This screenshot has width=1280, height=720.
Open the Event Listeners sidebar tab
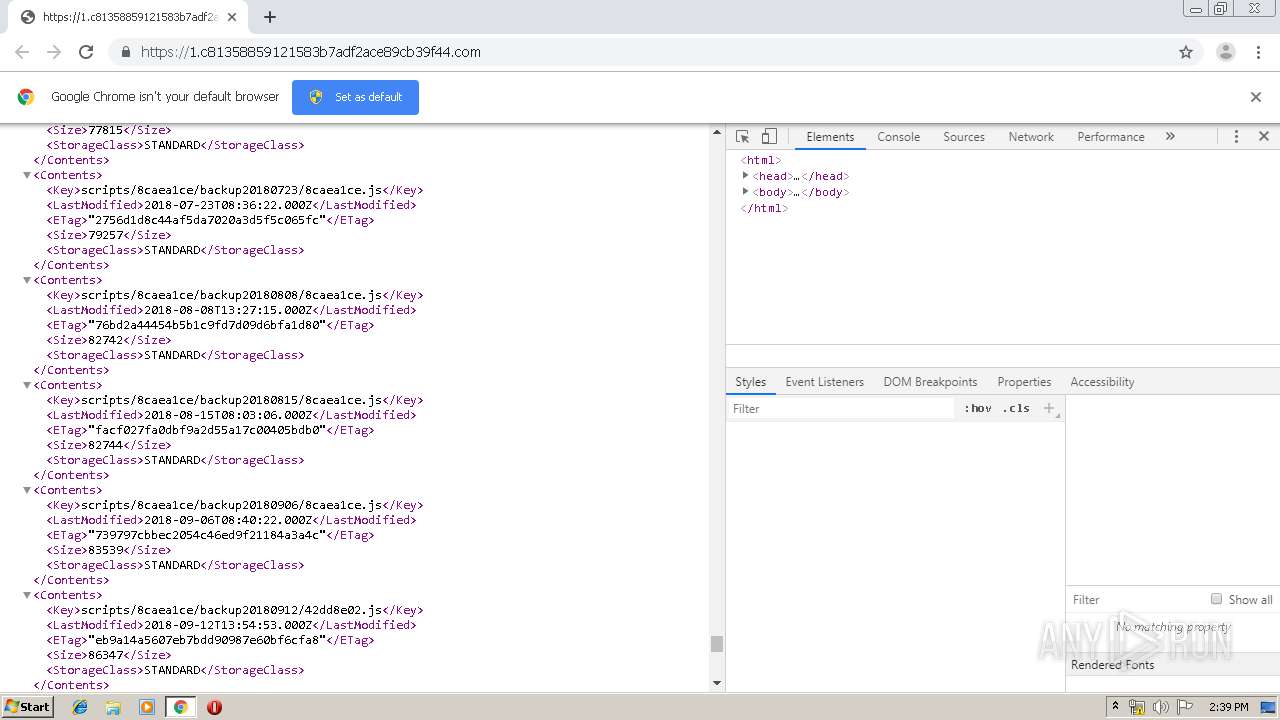pyautogui.click(x=824, y=382)
